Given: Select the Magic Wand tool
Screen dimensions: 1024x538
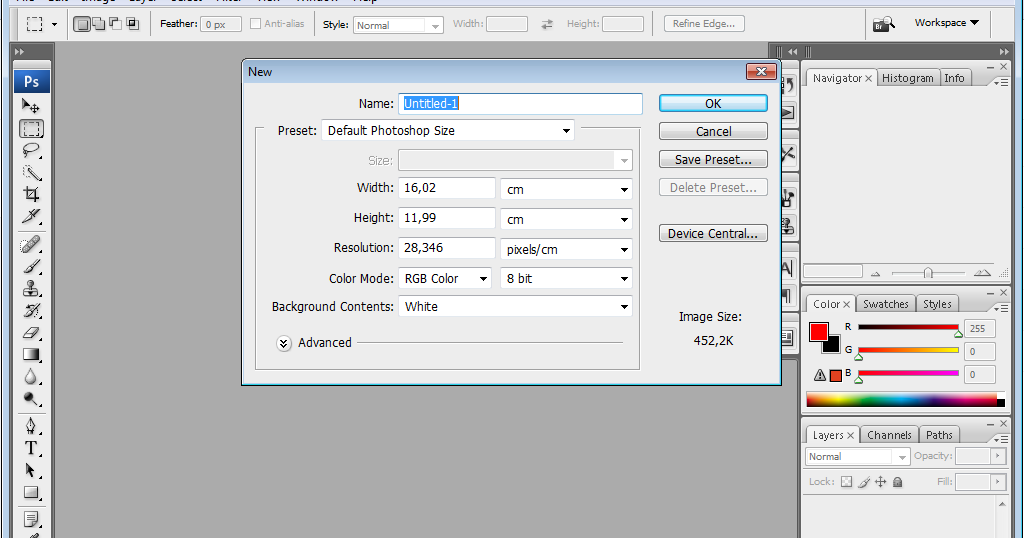Looking at the screenshot, I should (x=31, y=173).
